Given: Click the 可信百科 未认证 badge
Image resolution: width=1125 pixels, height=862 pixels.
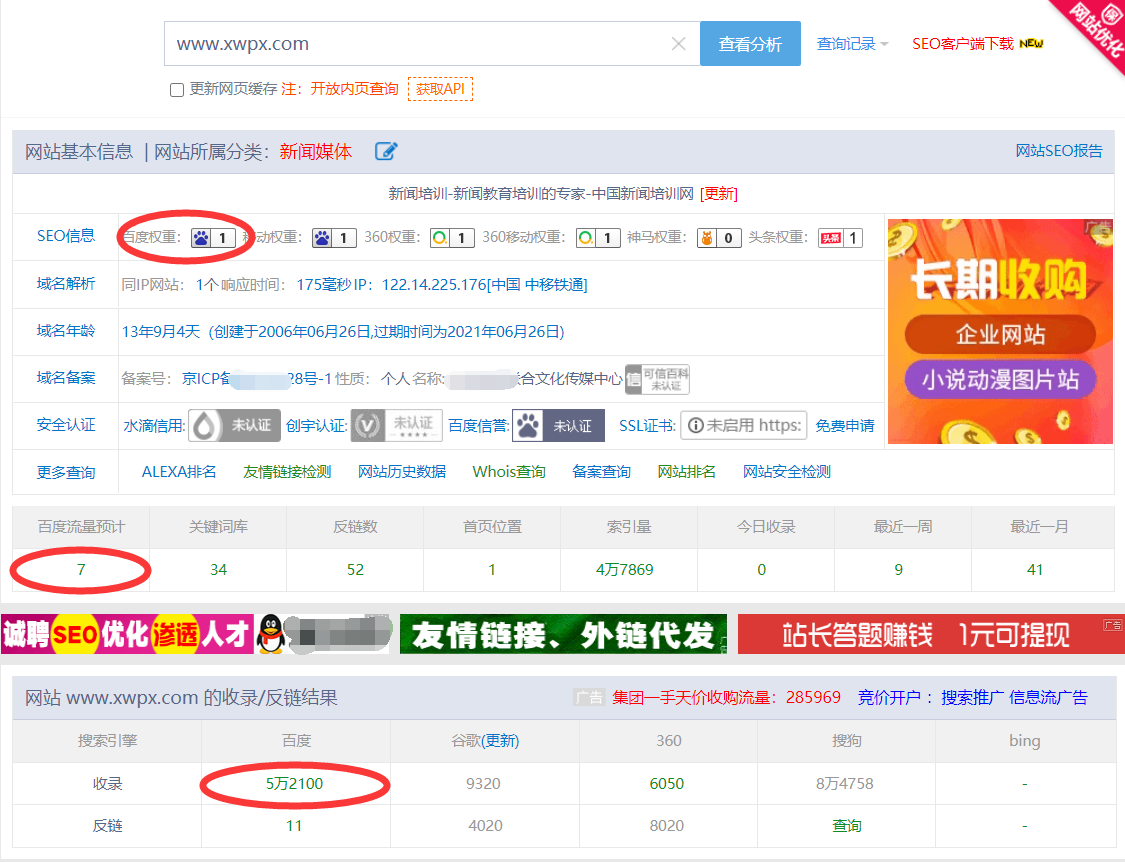Looking at the screenshot, I should pyautogui.click(x=657, y=379).
